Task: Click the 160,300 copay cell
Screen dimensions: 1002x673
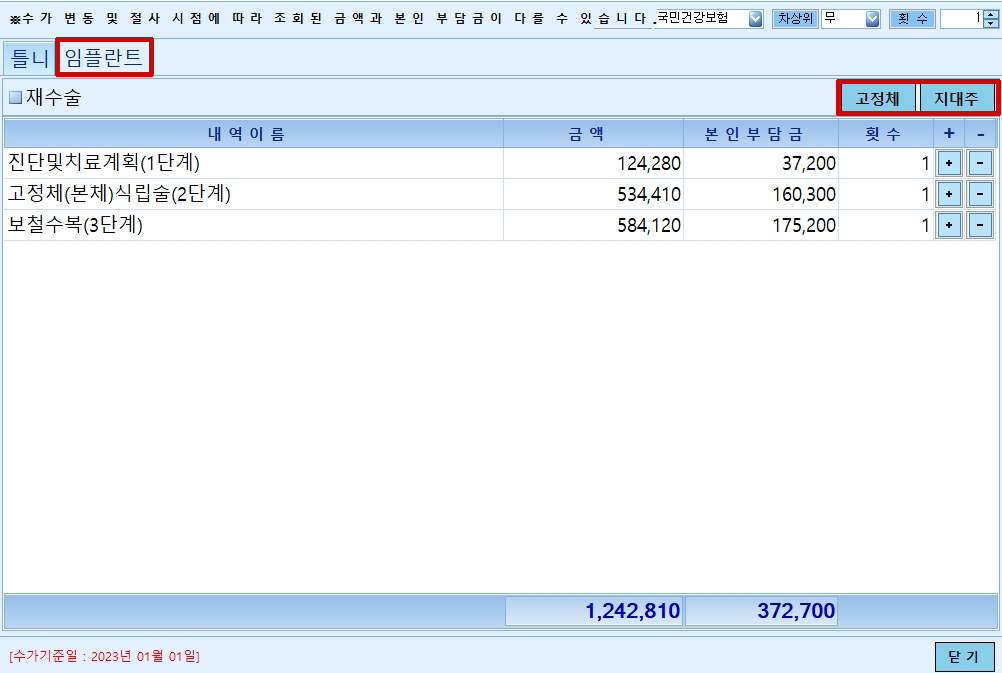Action: [760, 194]
